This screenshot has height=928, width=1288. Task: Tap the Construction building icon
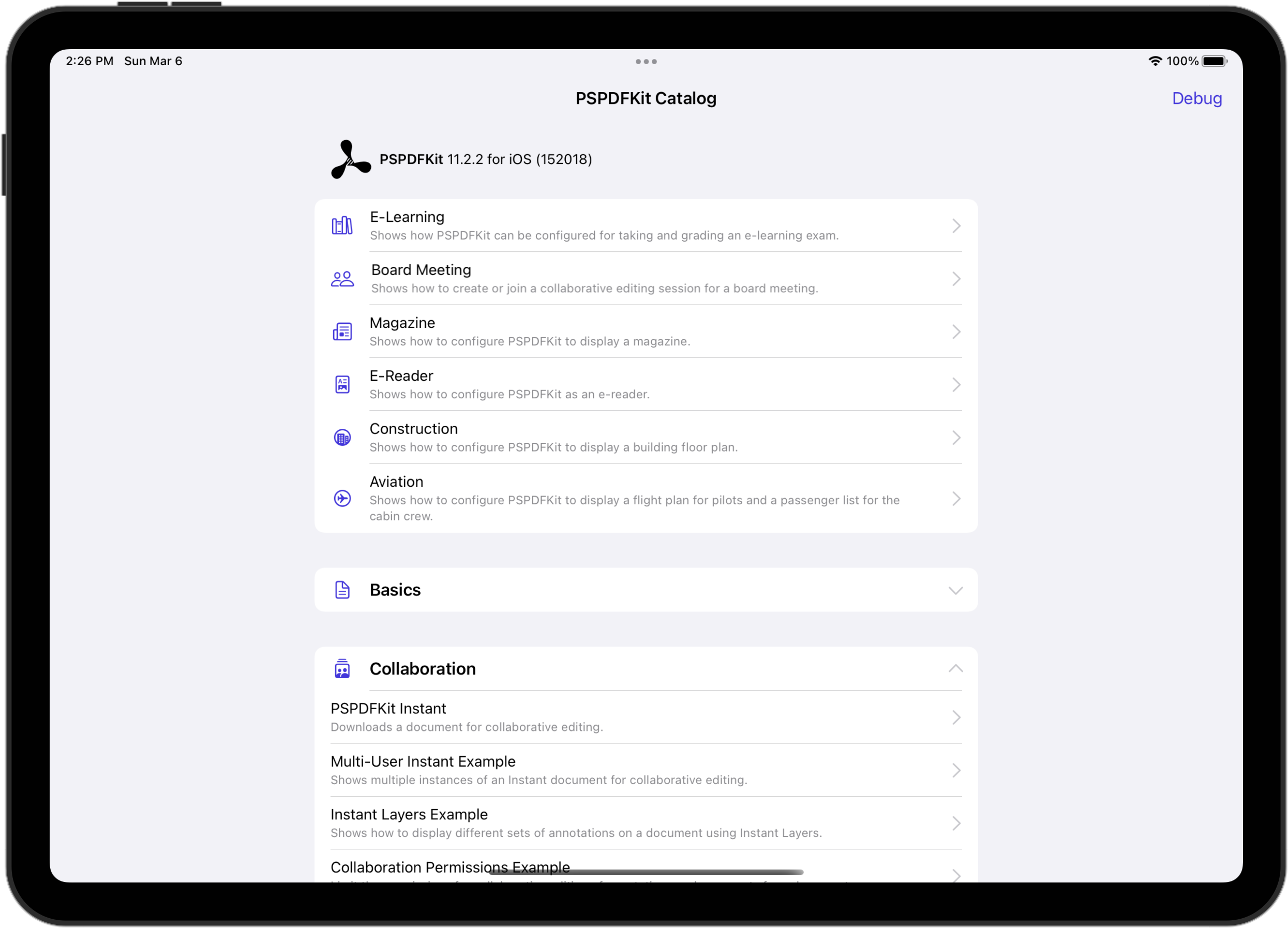click(x=342, y=438)
